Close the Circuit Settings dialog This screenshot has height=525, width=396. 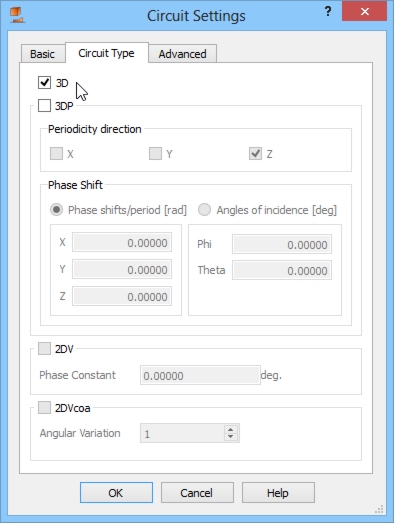point(365,12)
